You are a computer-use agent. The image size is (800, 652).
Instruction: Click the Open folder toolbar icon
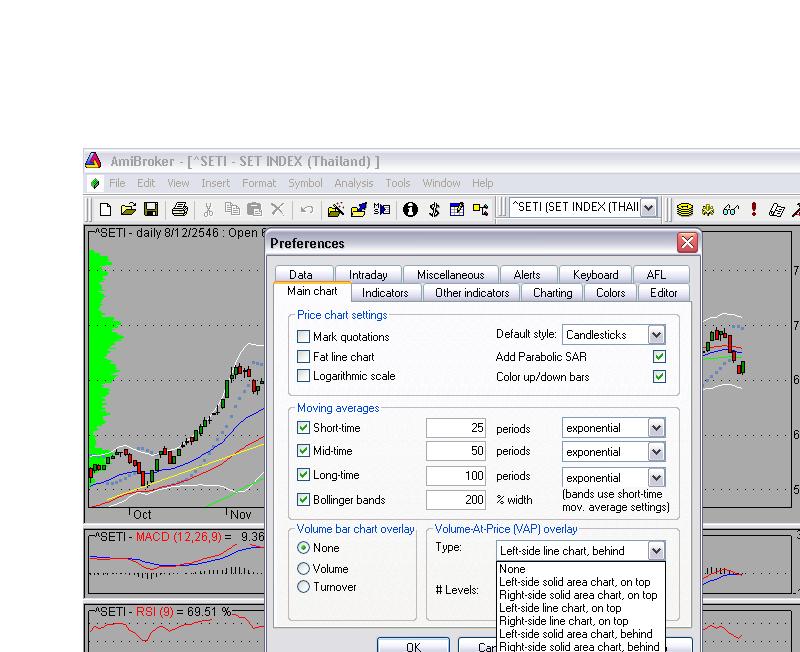(129, 209)
